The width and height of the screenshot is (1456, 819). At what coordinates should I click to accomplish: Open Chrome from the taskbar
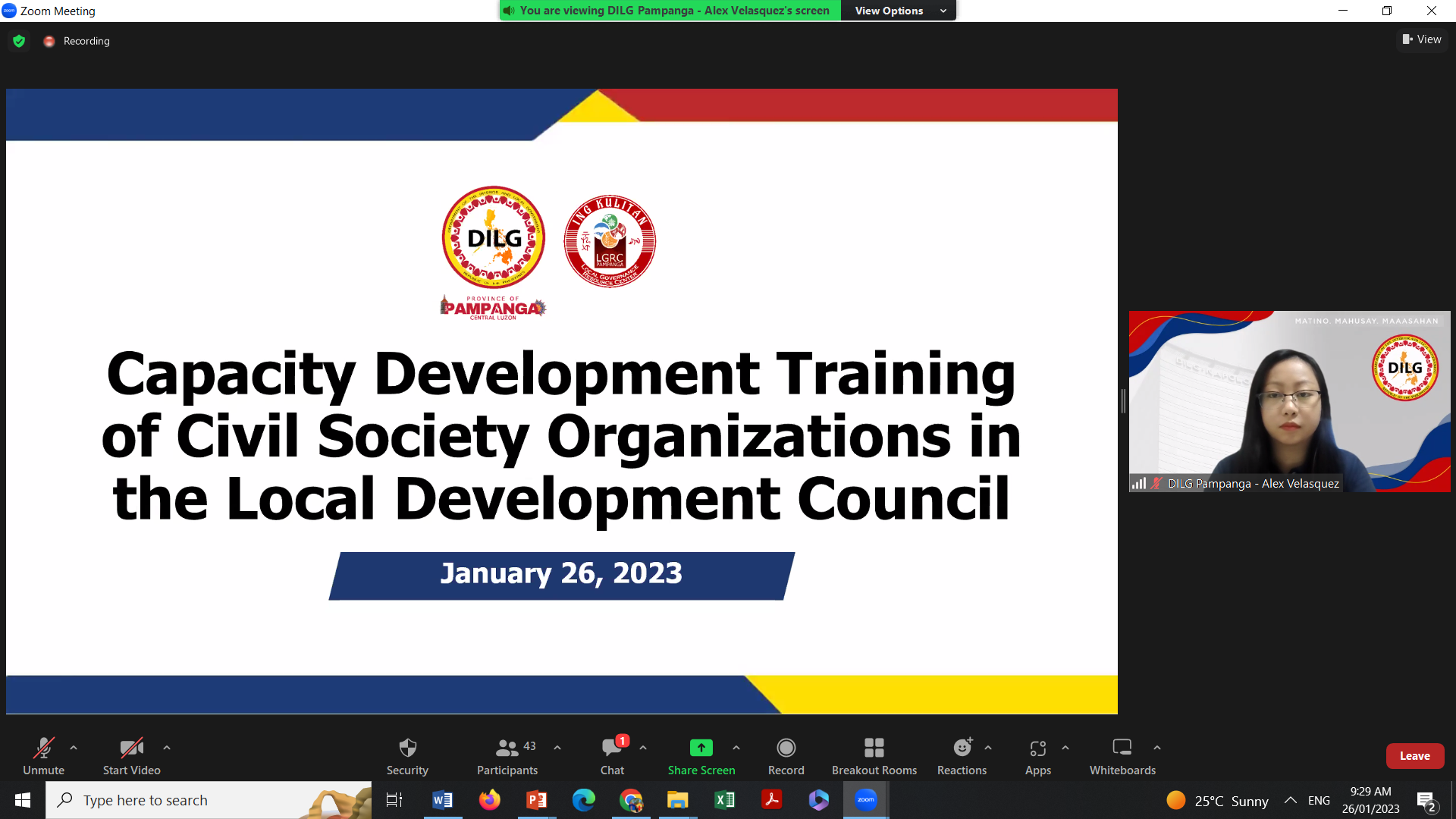[630, 800]
